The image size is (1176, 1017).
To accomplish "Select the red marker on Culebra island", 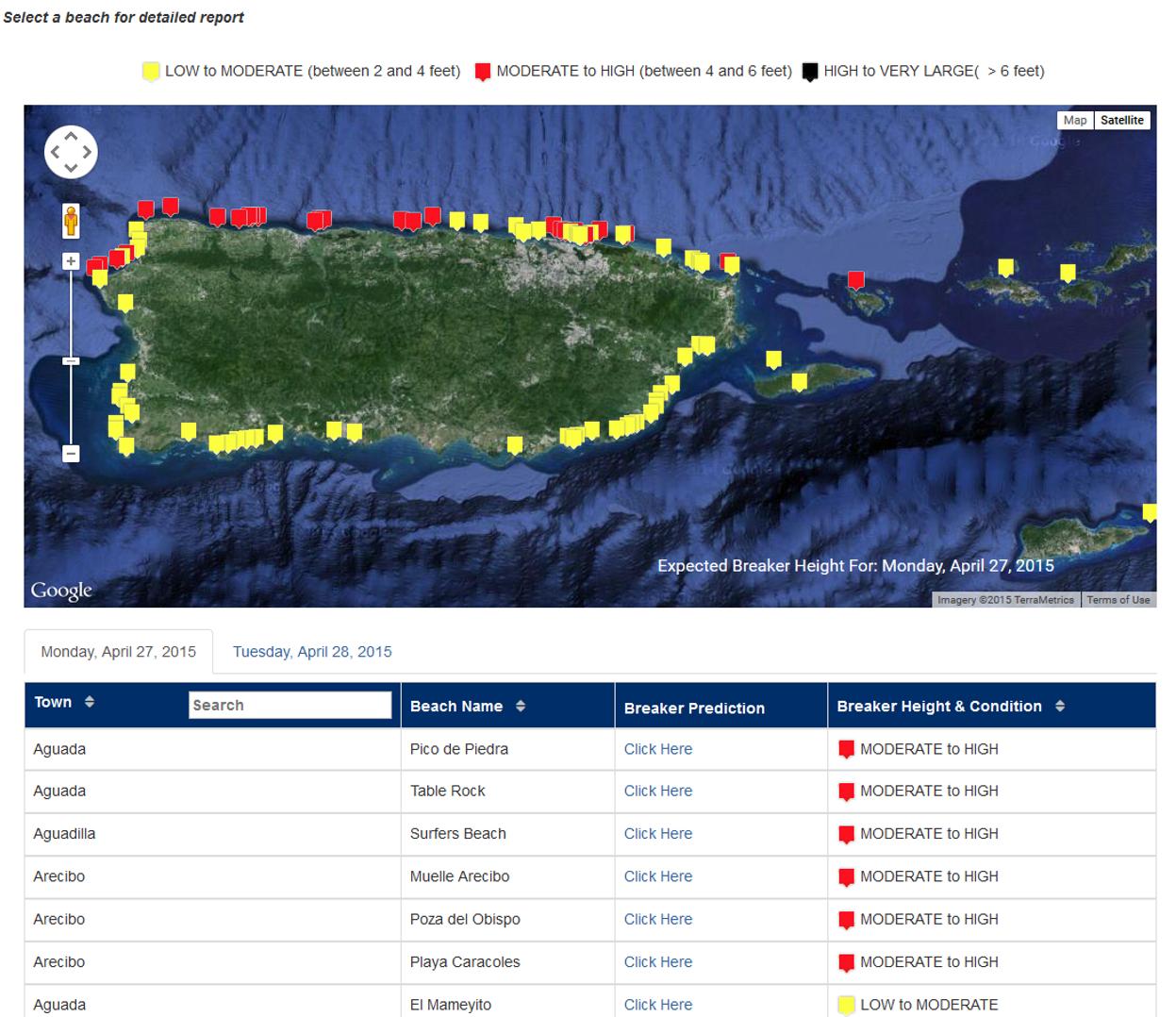I will [855, 279].
